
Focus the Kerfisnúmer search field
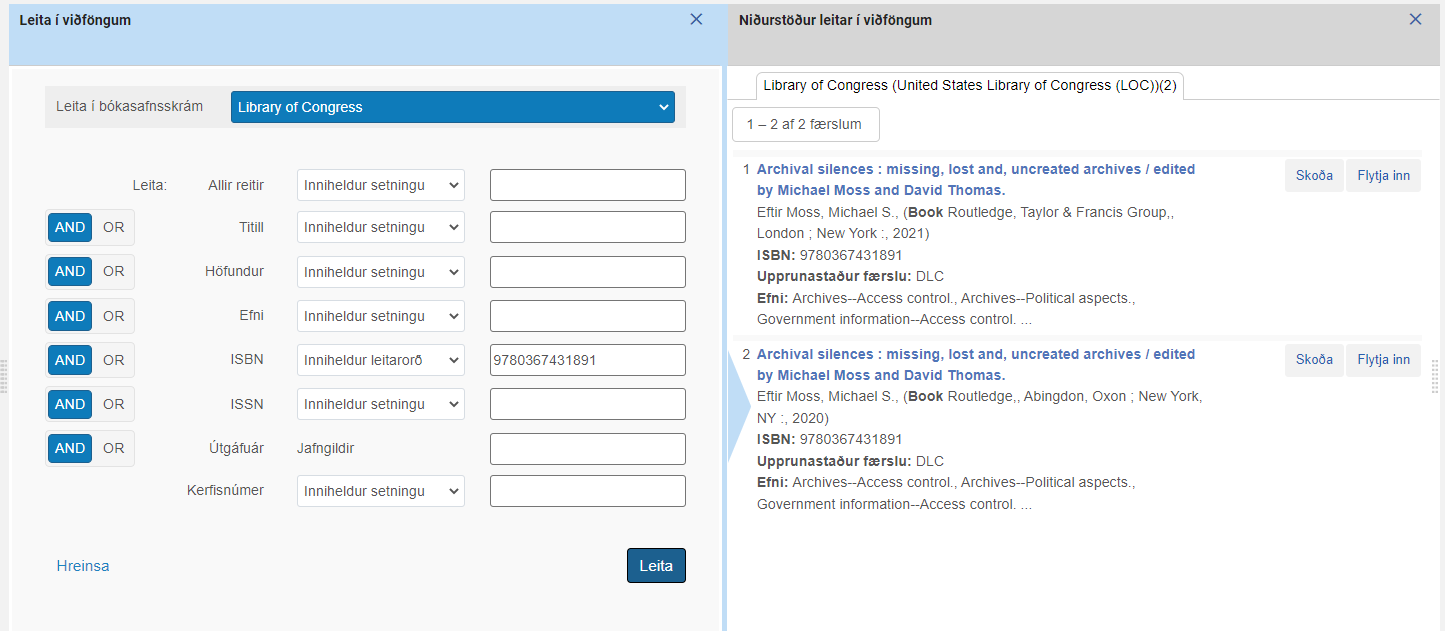(x=588, y=491)
